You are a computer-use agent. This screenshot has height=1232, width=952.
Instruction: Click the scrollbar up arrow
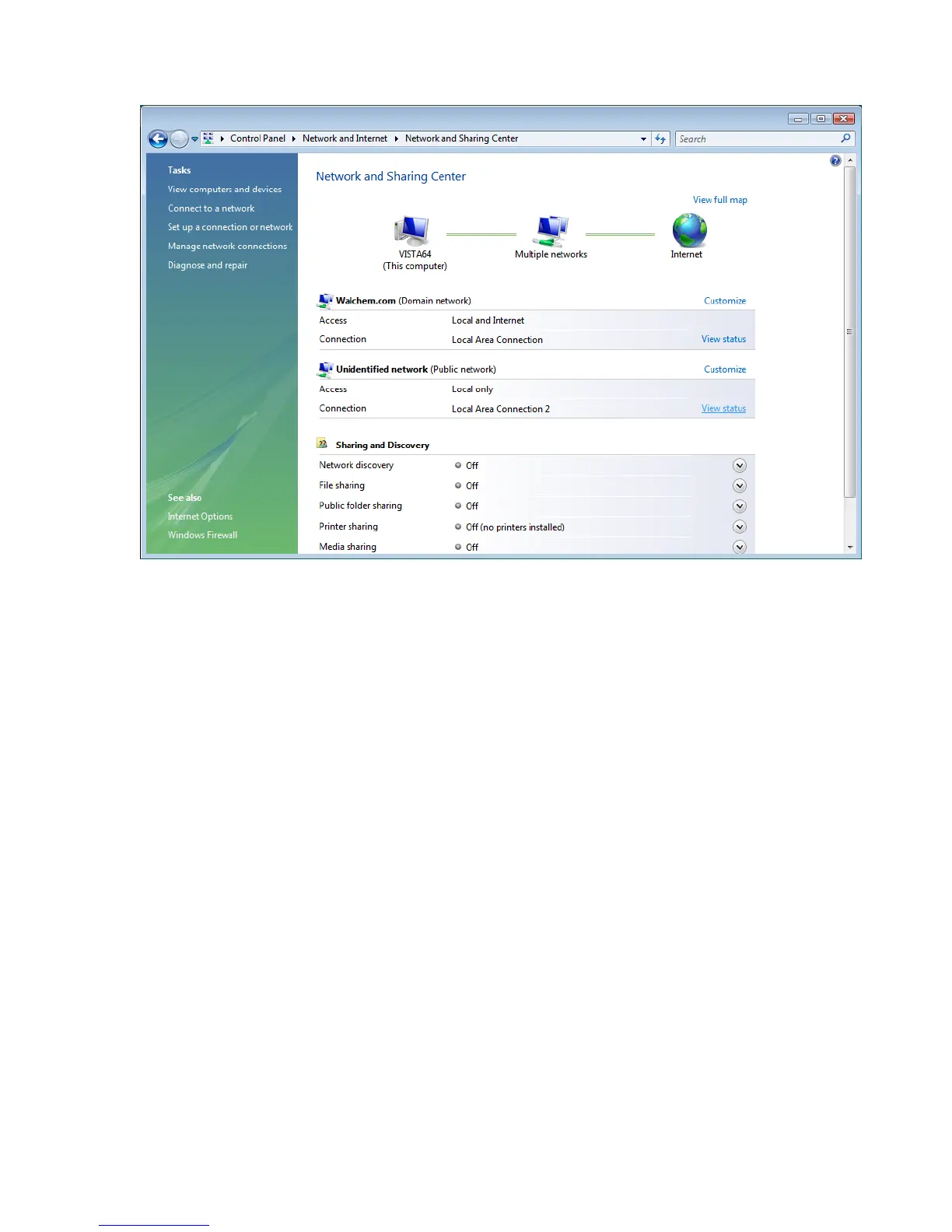850,159
